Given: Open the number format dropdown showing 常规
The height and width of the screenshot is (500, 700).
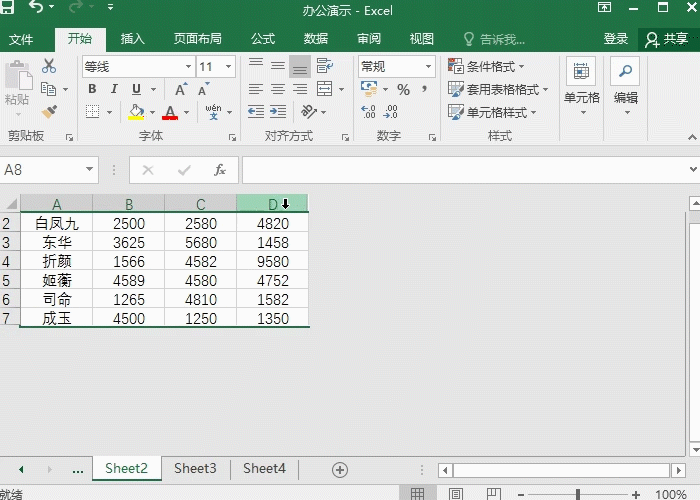Looking at the screenshot, I should [428, 67].
